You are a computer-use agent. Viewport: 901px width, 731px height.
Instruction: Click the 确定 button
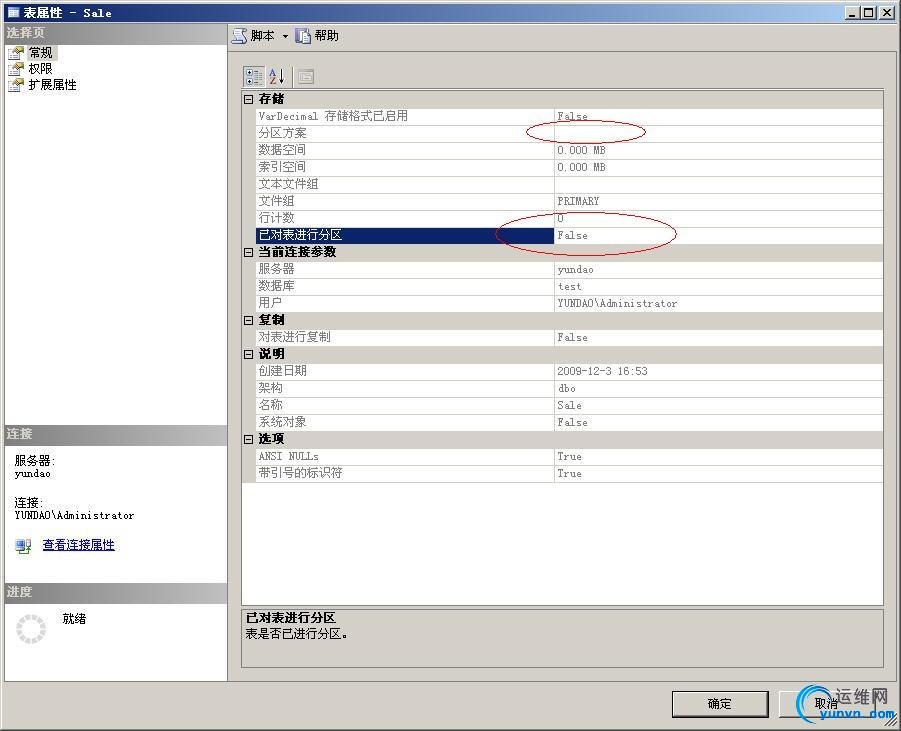pyautogui.click(x=720, y=704)
